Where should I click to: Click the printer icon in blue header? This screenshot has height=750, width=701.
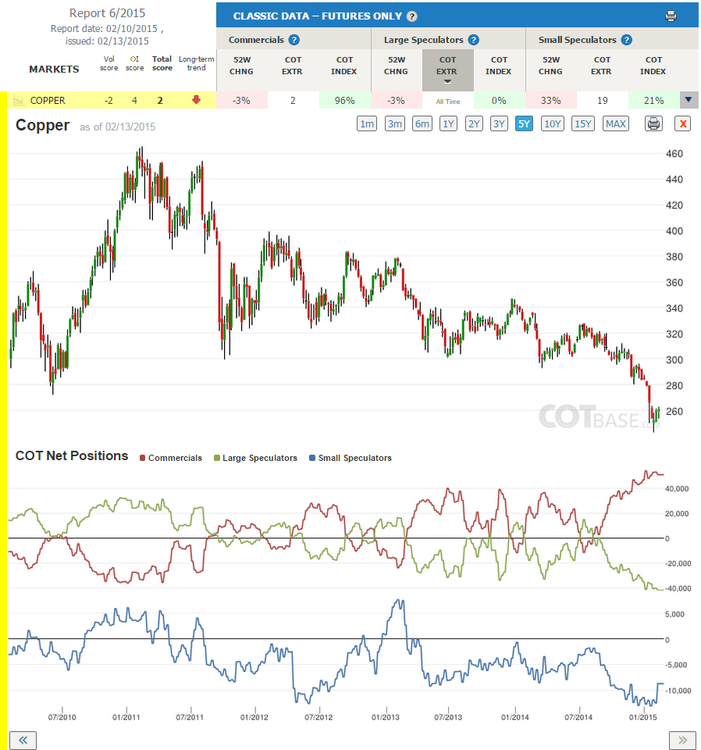[x=671, y=16]
